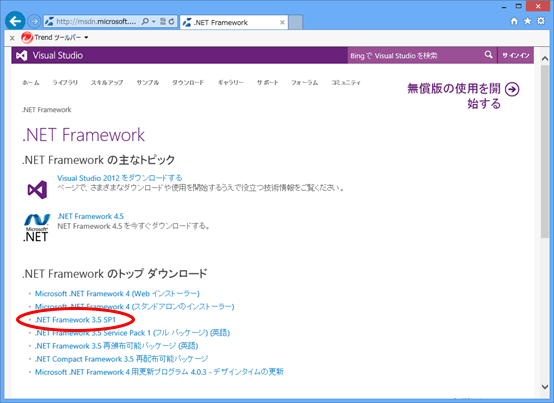Image resolution: width=554 pixels, height=403 pixels.
Task: Open the ダウンロード menu item
Action: click(x=188, y=83)
